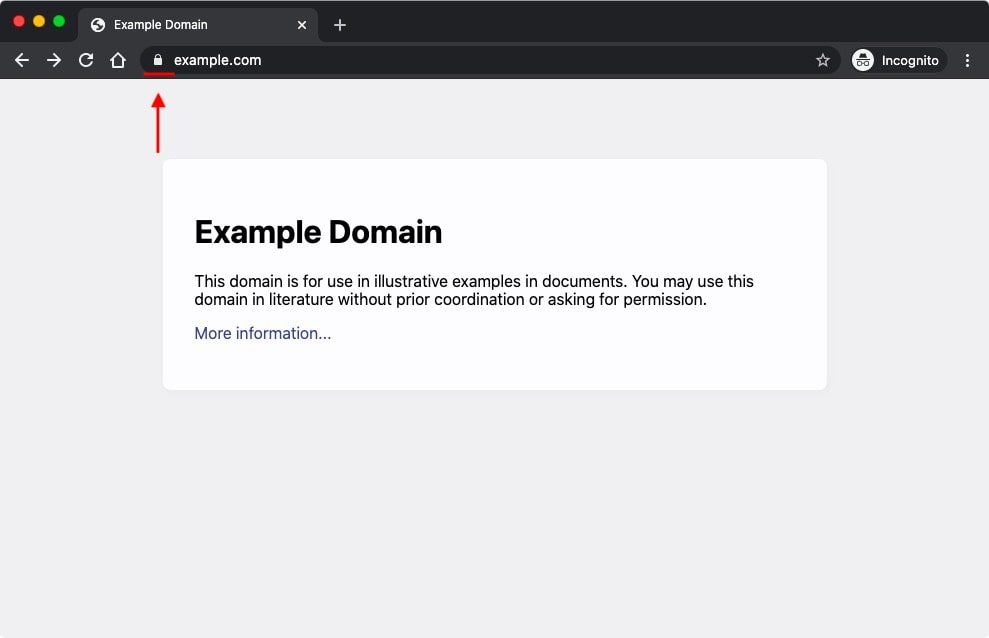This screenshot has width=989, height=638.
Task: Bookmark the page using the star icon
Action: pos(822,60)
